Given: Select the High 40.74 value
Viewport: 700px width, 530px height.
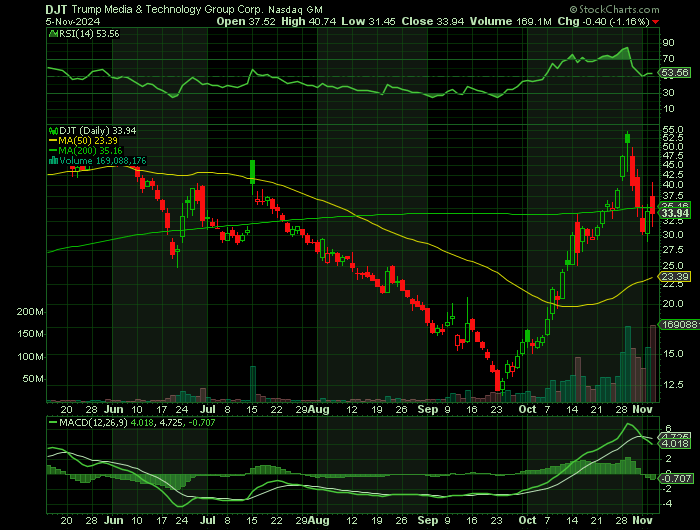Looking at the screenshot, I should tap(308, 21).
